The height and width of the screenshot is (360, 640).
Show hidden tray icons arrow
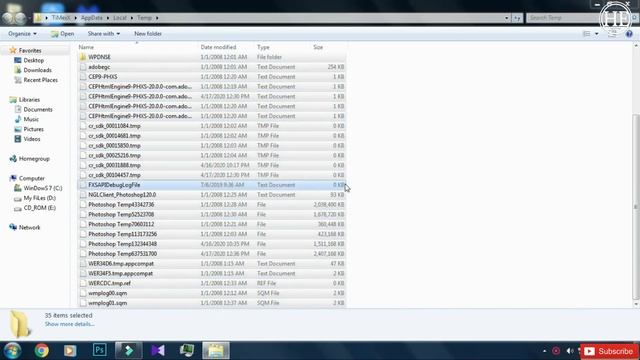pos(544,351)
